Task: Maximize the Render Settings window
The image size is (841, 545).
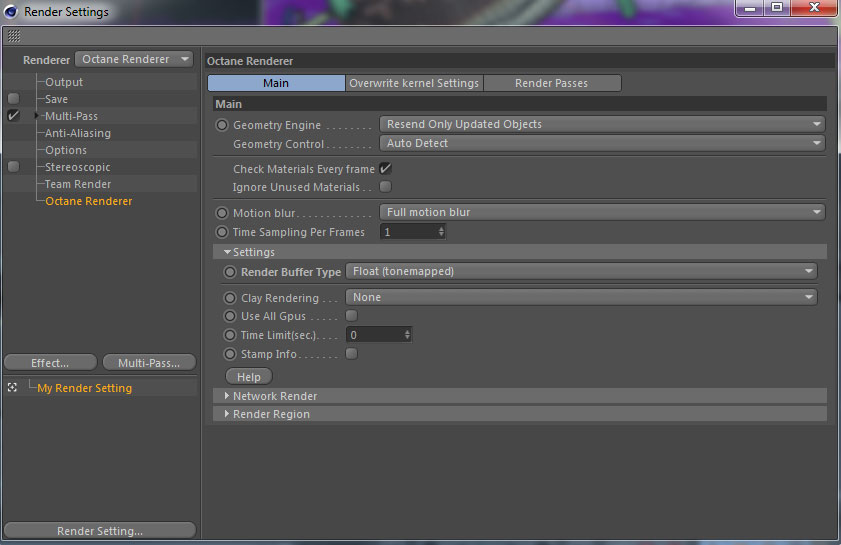Action: point(777,8)
